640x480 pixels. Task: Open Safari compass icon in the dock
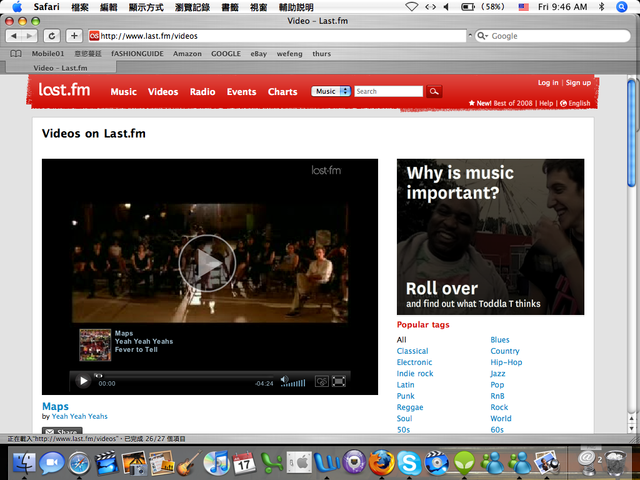[79, 463]
